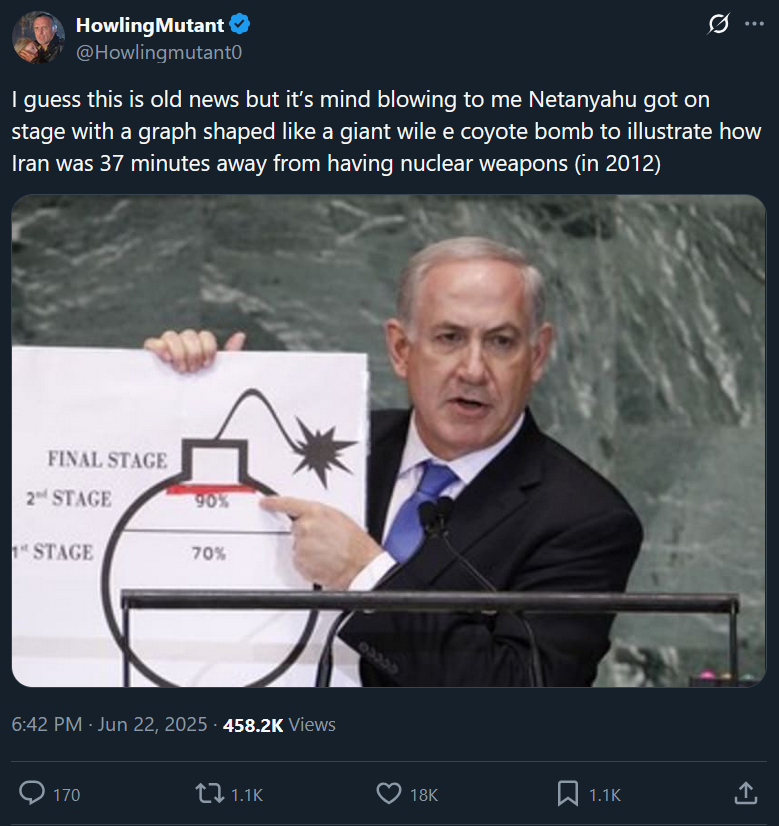Click the share upload arrow icon

(746, 793)
